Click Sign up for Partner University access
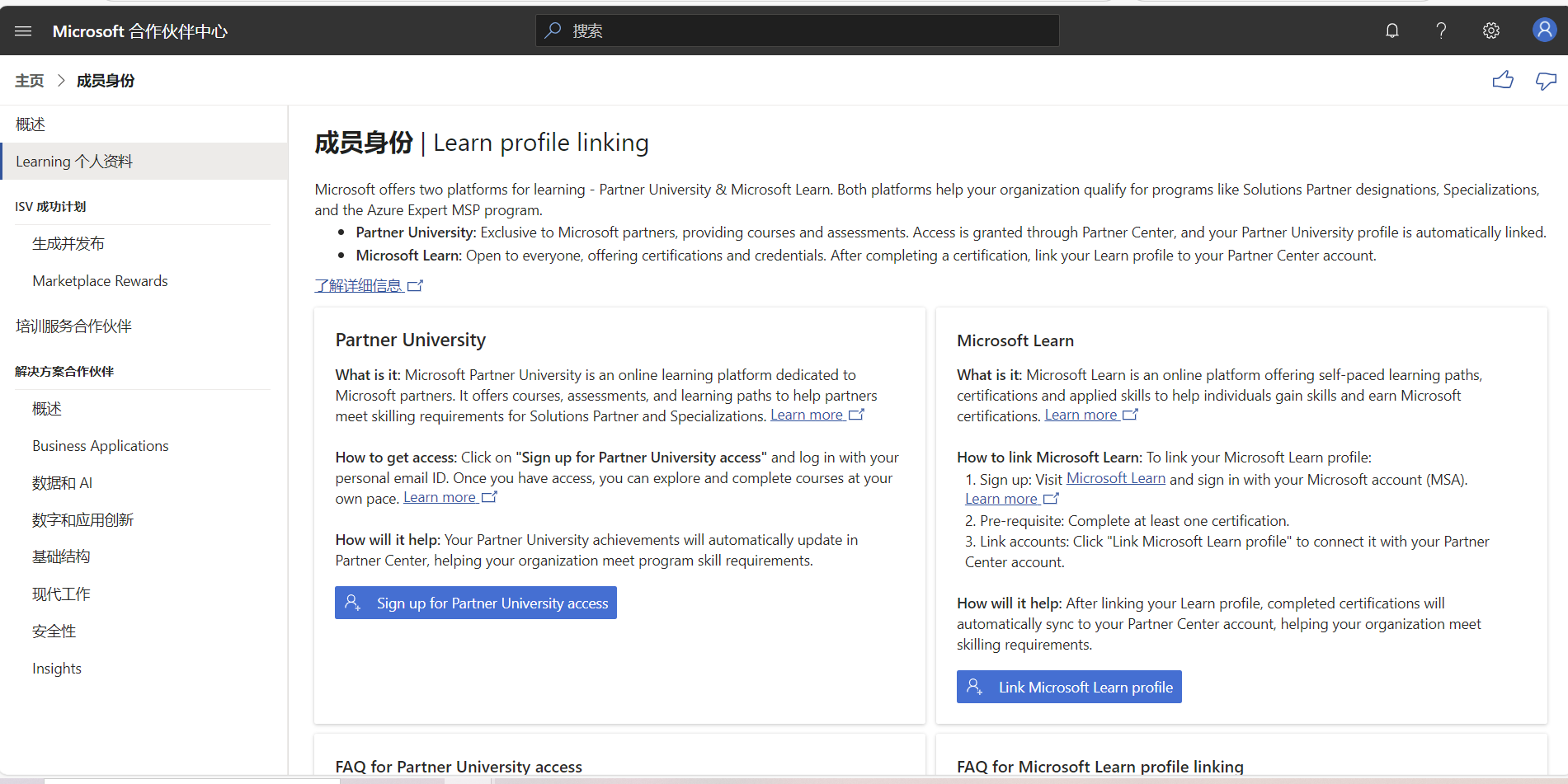Viewport: 1568px width, 784px height. [x=476, y=603]
